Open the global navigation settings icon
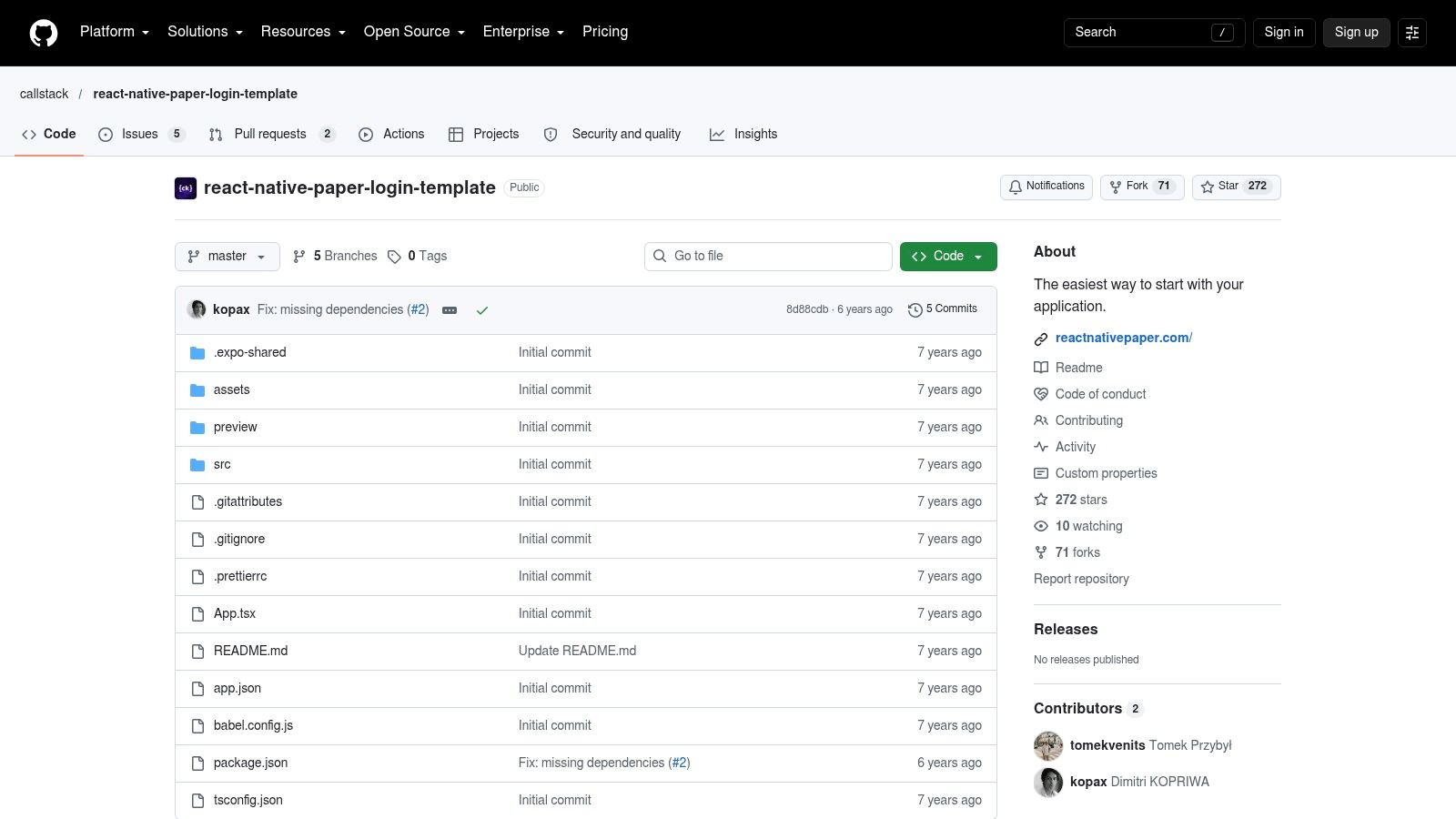 [x=1412, y=33]
